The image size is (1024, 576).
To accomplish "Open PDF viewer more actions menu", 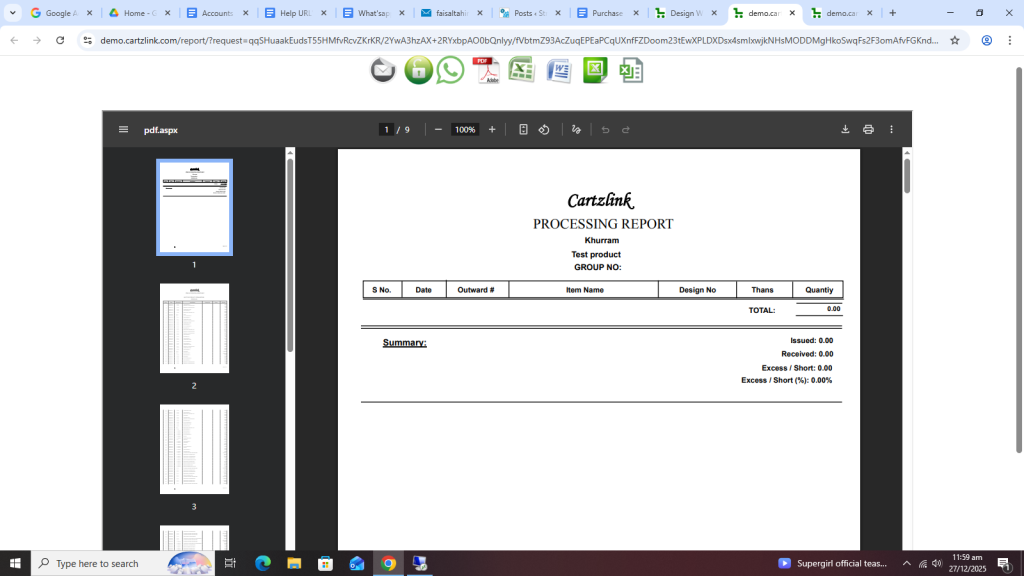I will tap(891, 130).
